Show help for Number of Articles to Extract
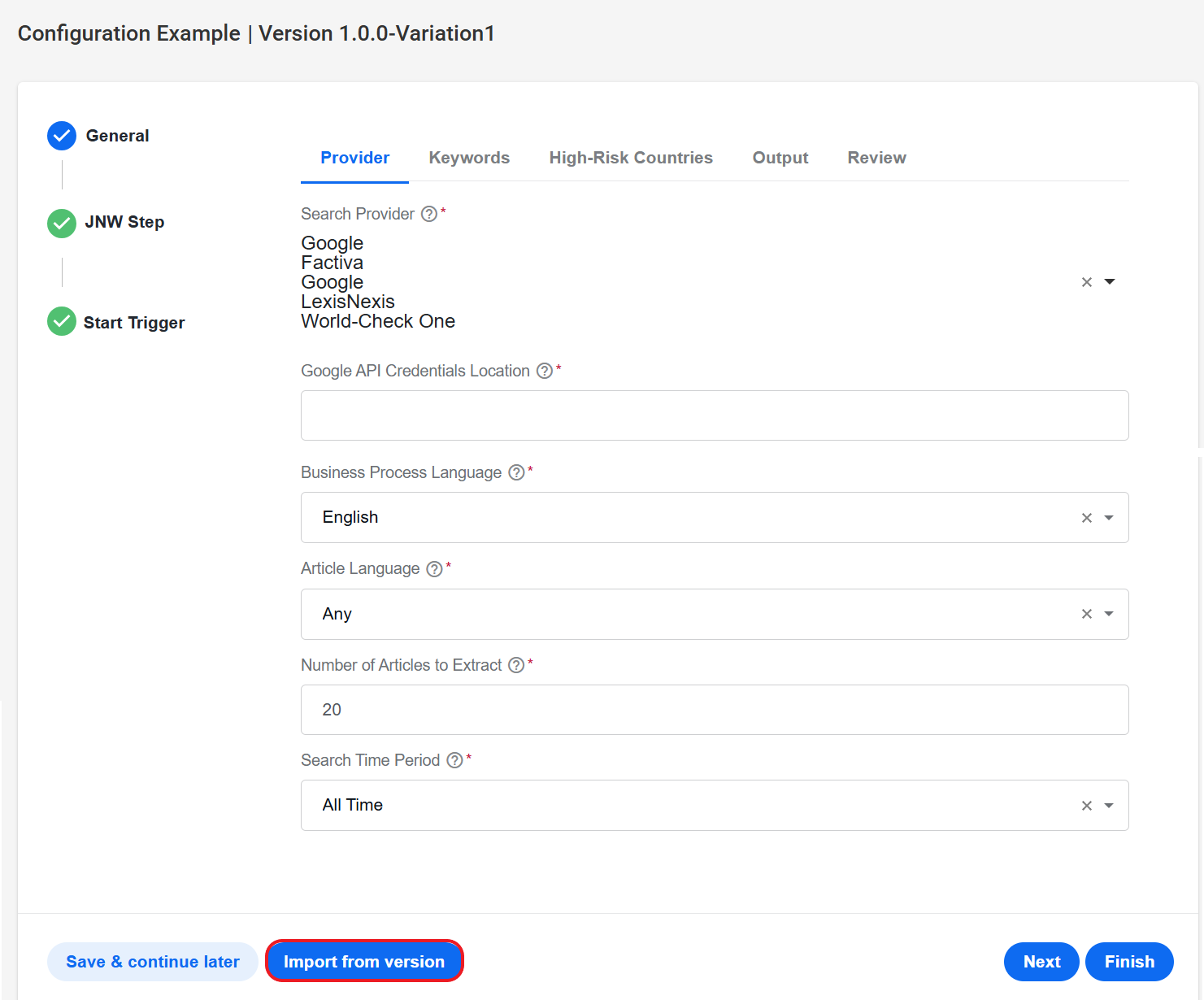The height and width of the screenshot is (1000, 1204). (516, 665)
